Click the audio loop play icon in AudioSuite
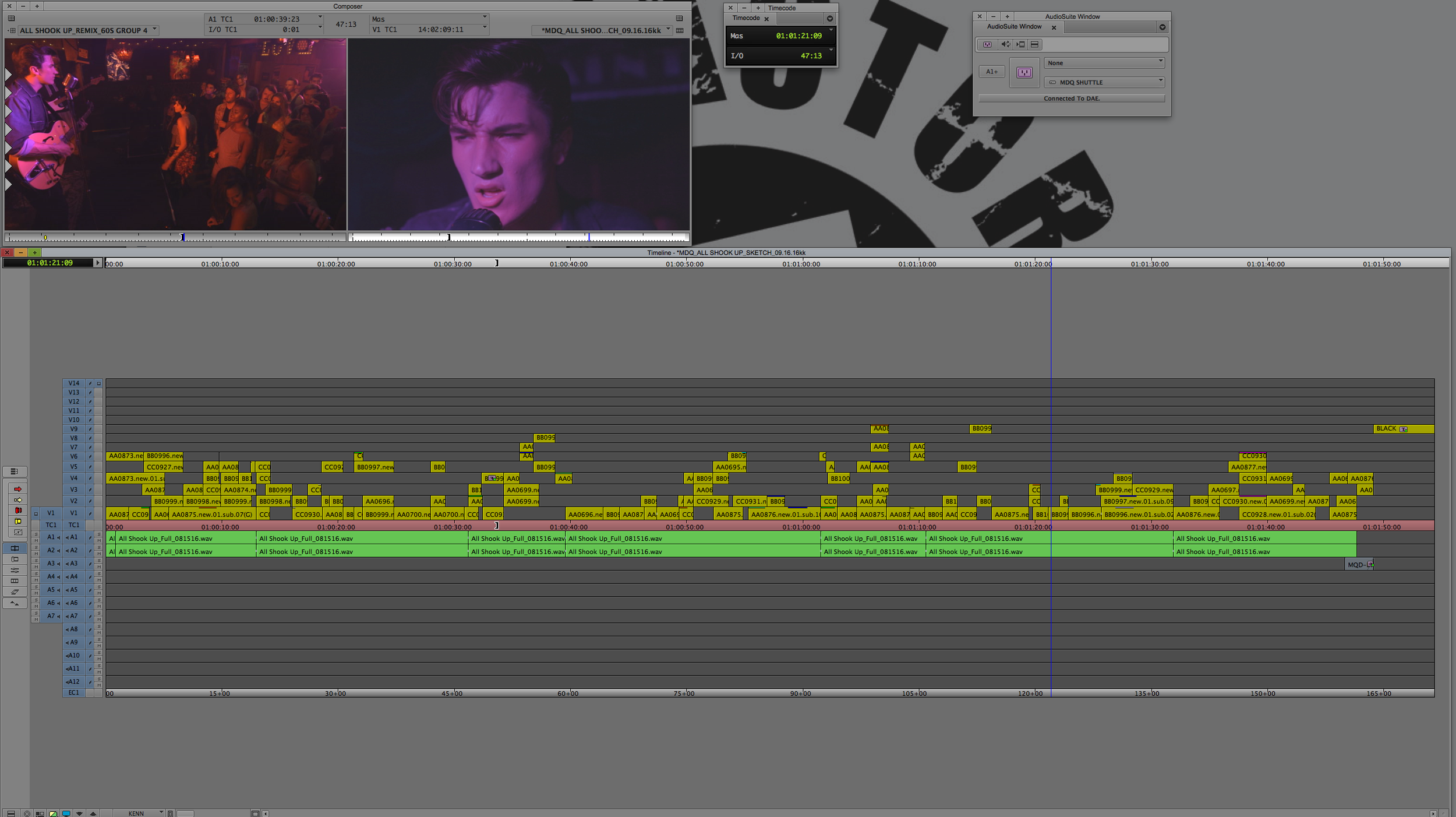Viewport: 1456px width, 817px height. [x=1005, y=44]
